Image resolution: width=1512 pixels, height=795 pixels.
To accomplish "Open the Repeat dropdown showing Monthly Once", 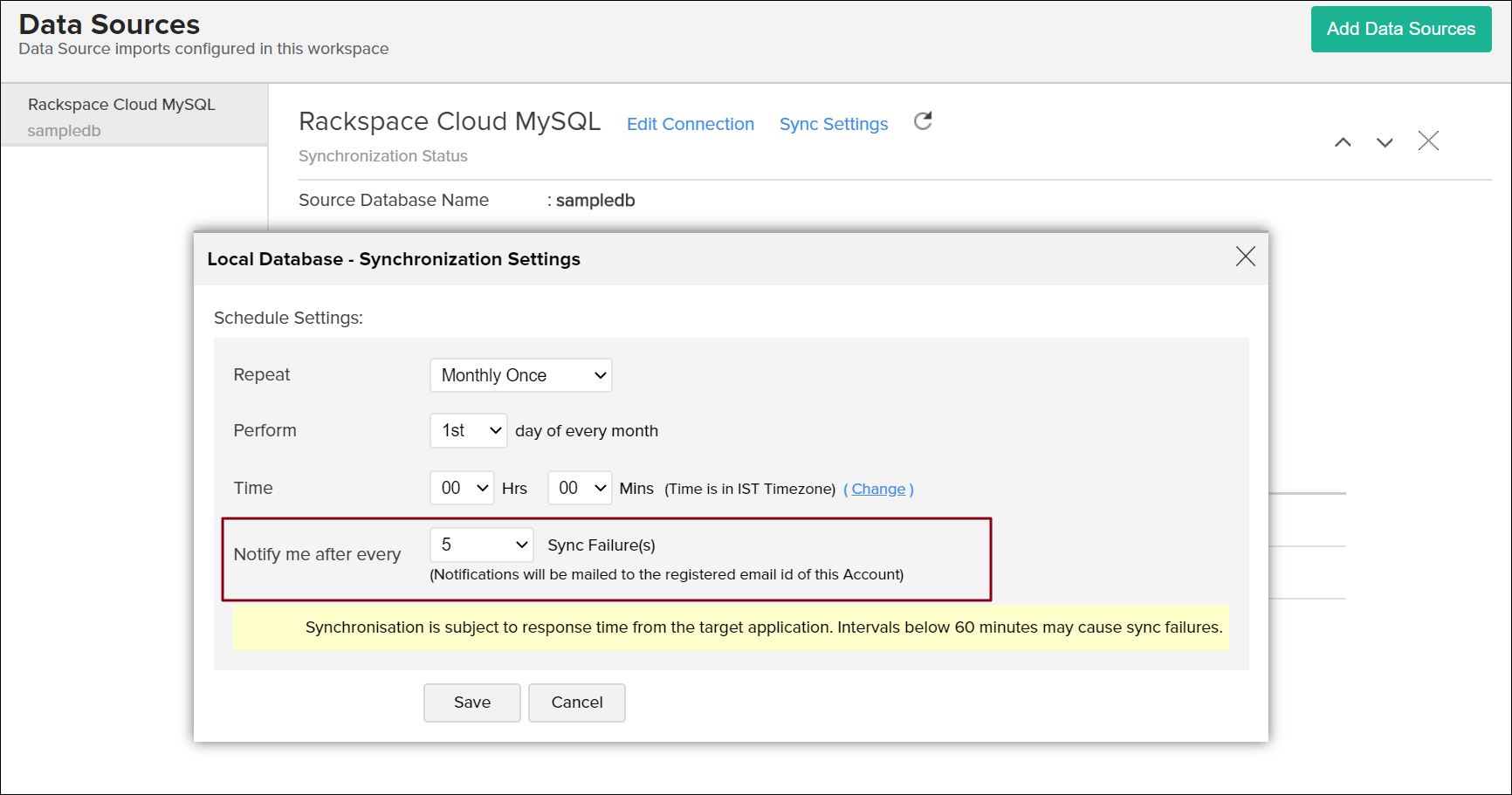I will click(521, 375).
